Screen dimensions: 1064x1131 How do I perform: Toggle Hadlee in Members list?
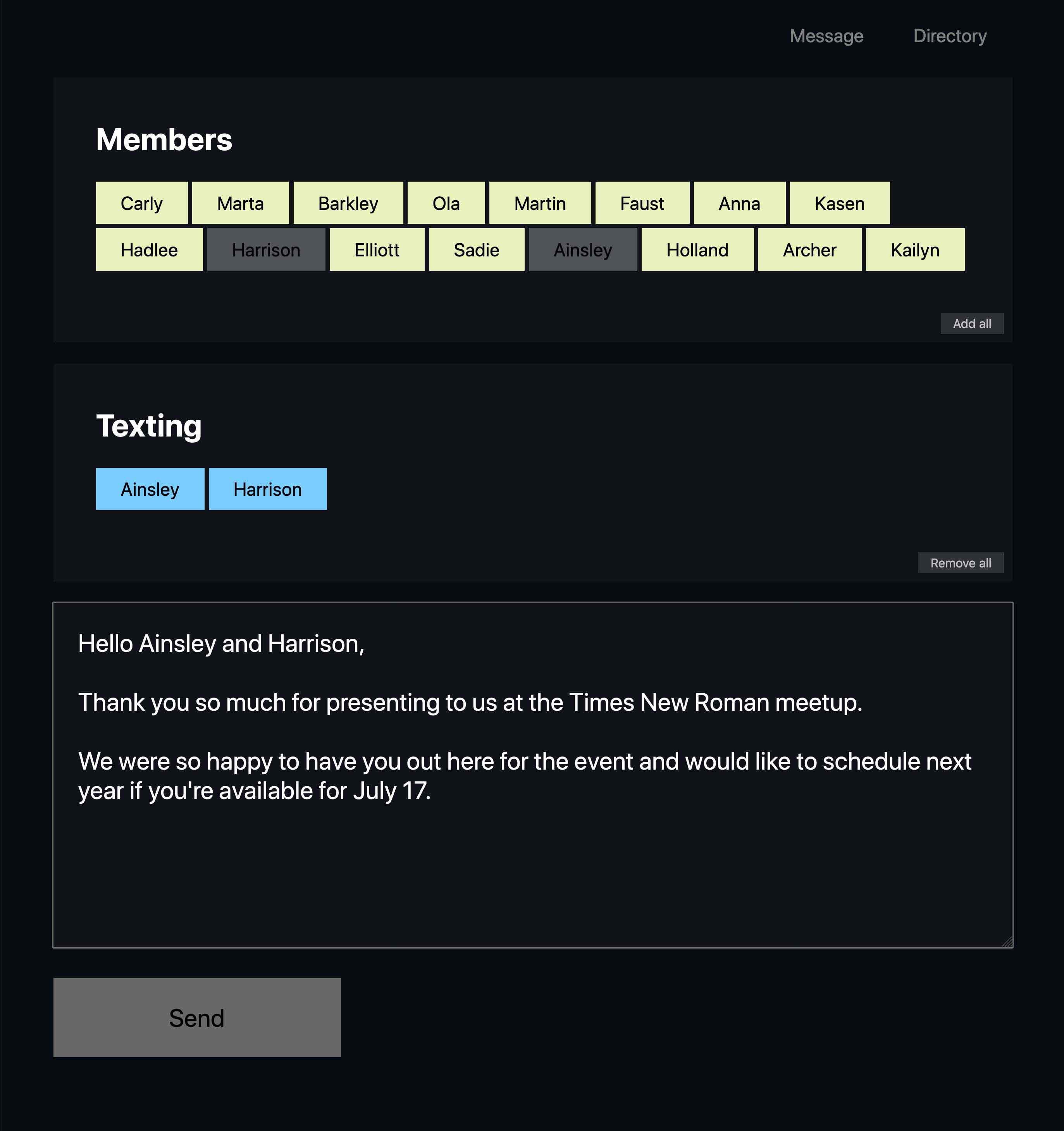[x=149, y=249]
